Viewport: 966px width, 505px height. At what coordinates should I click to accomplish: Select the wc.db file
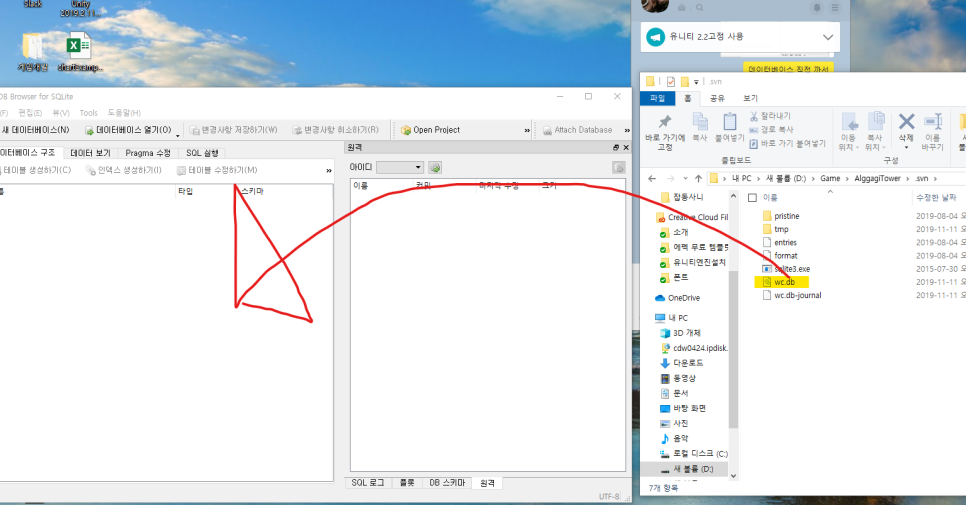coord(784,282)
